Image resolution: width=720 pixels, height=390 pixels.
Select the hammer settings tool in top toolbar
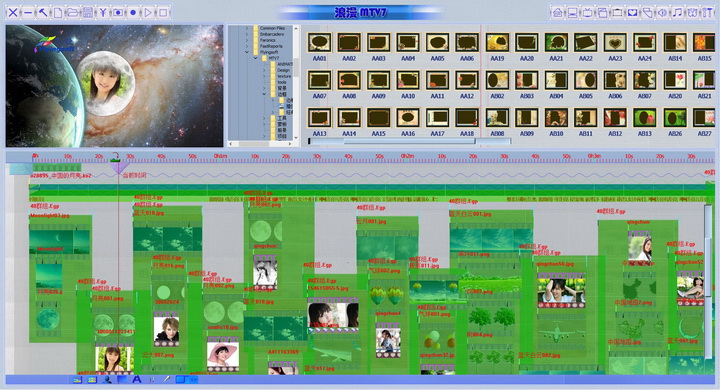tap(43, 12)
